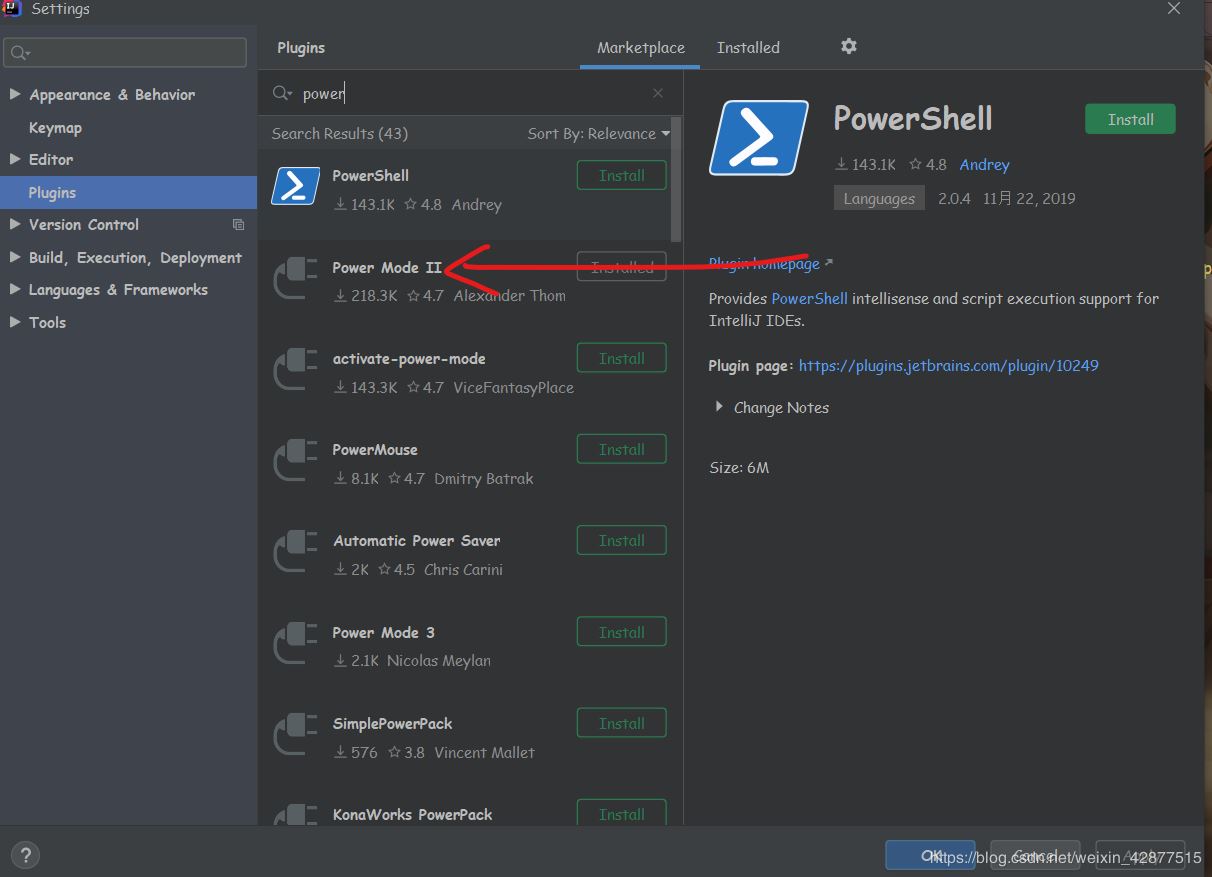Focus the settings search field
Viewport: 1212px width, 877px height.
(125, 53)
